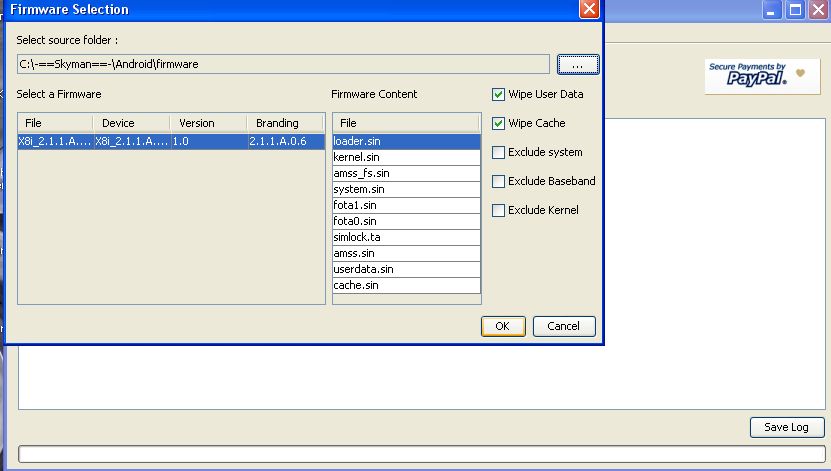Viewport: 831px width, 471px height.
Task: Check the Exclude Kernel option
Action: click(499, 211)
